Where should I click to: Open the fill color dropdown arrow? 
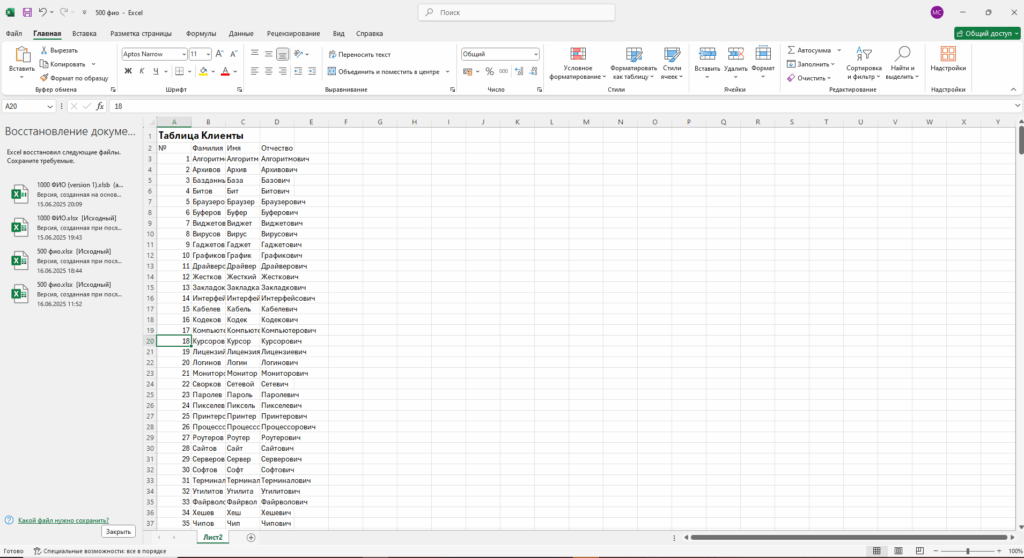click(x=213, y=72)
